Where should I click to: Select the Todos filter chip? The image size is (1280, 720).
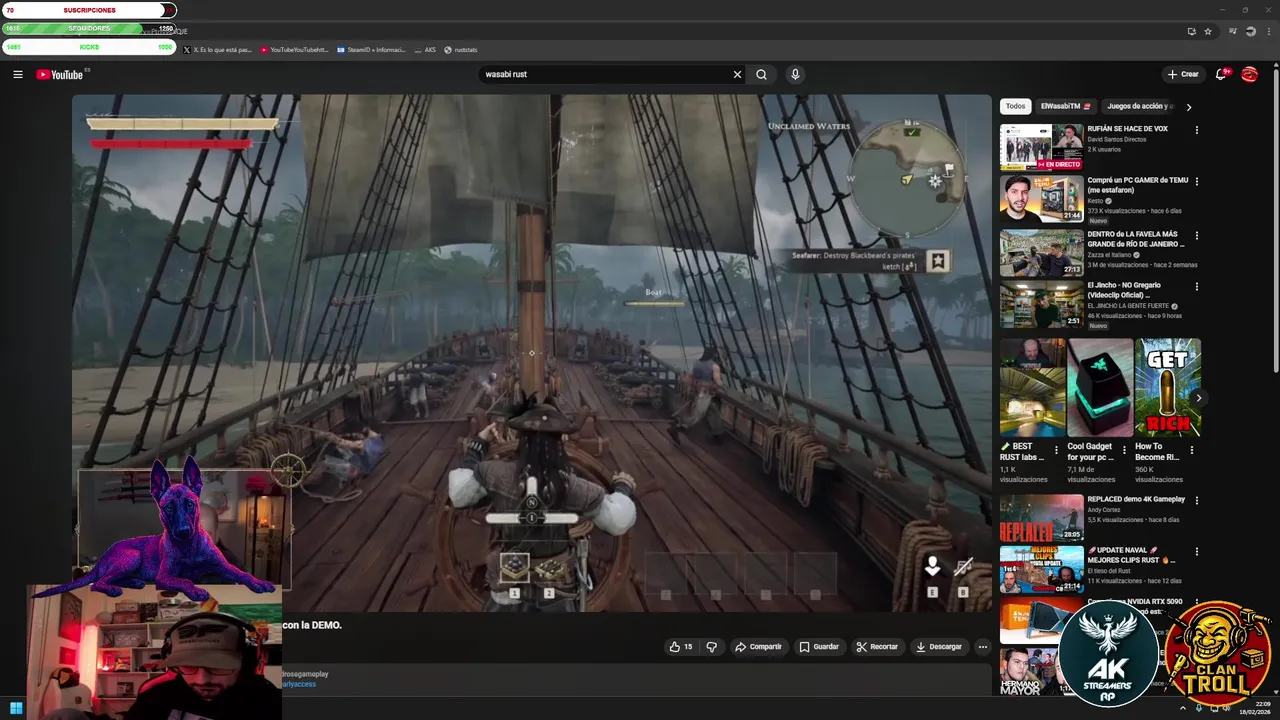click(1015, 106)
